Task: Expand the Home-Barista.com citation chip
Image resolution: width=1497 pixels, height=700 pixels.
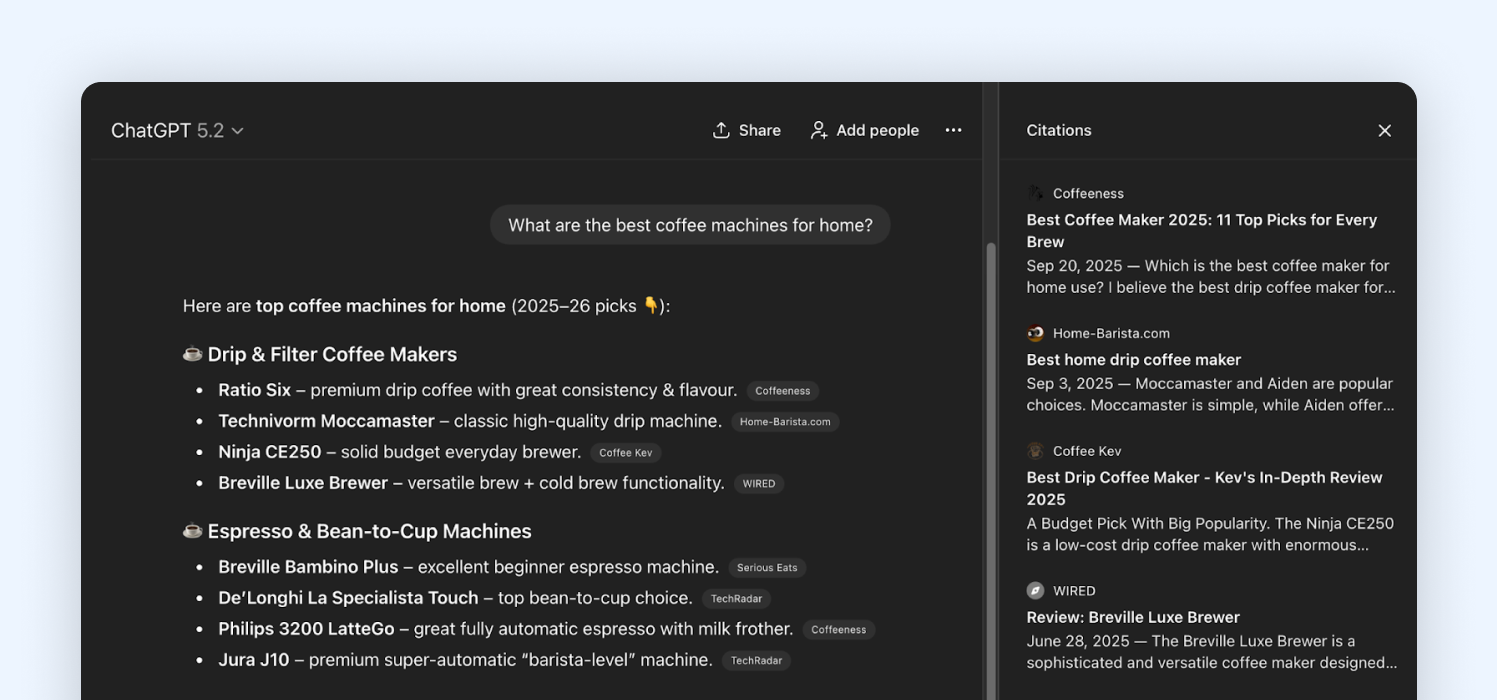Action: [786, 421]
